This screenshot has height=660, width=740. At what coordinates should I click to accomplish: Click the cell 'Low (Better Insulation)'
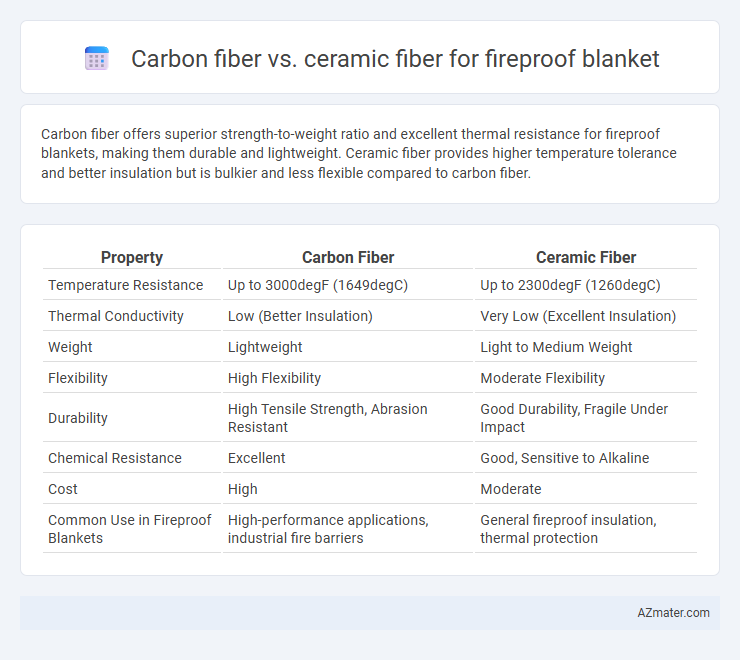coord(300,316)
